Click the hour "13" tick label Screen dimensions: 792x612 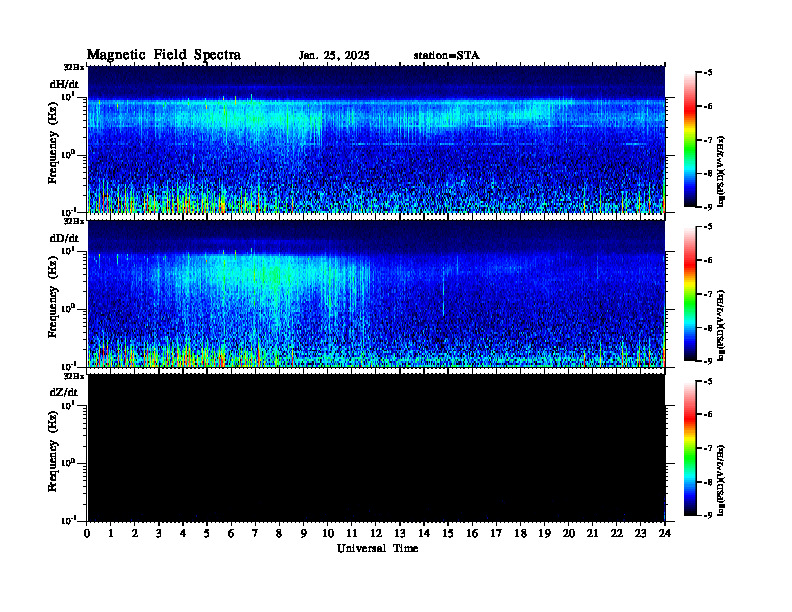pos(401,534)
